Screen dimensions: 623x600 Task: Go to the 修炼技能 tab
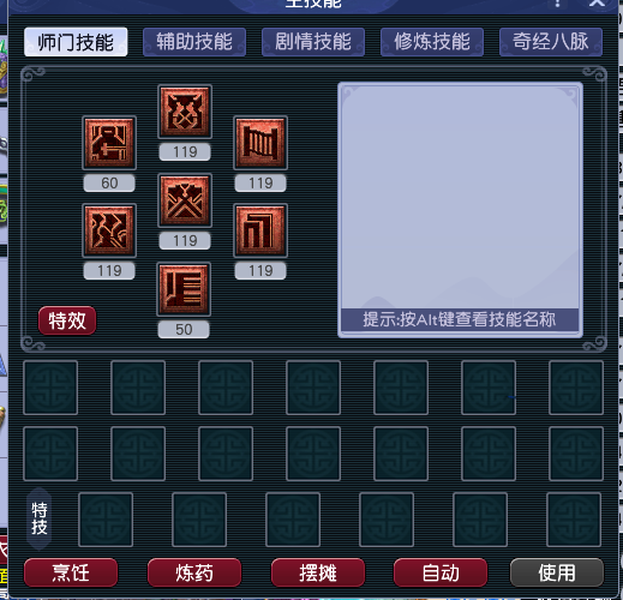[x=432, y=42]
